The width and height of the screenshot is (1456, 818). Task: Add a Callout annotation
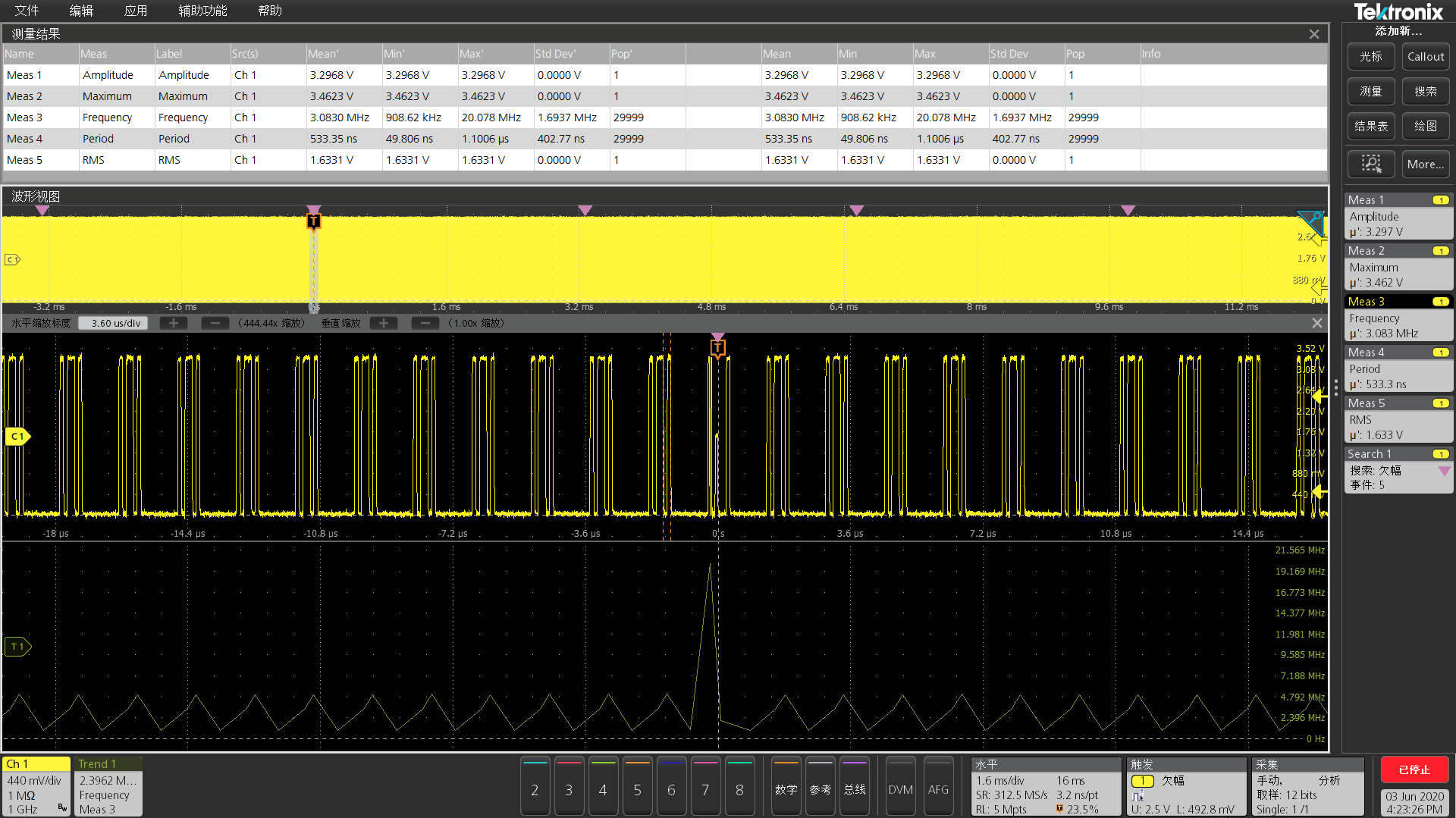tap(1426, 57)
